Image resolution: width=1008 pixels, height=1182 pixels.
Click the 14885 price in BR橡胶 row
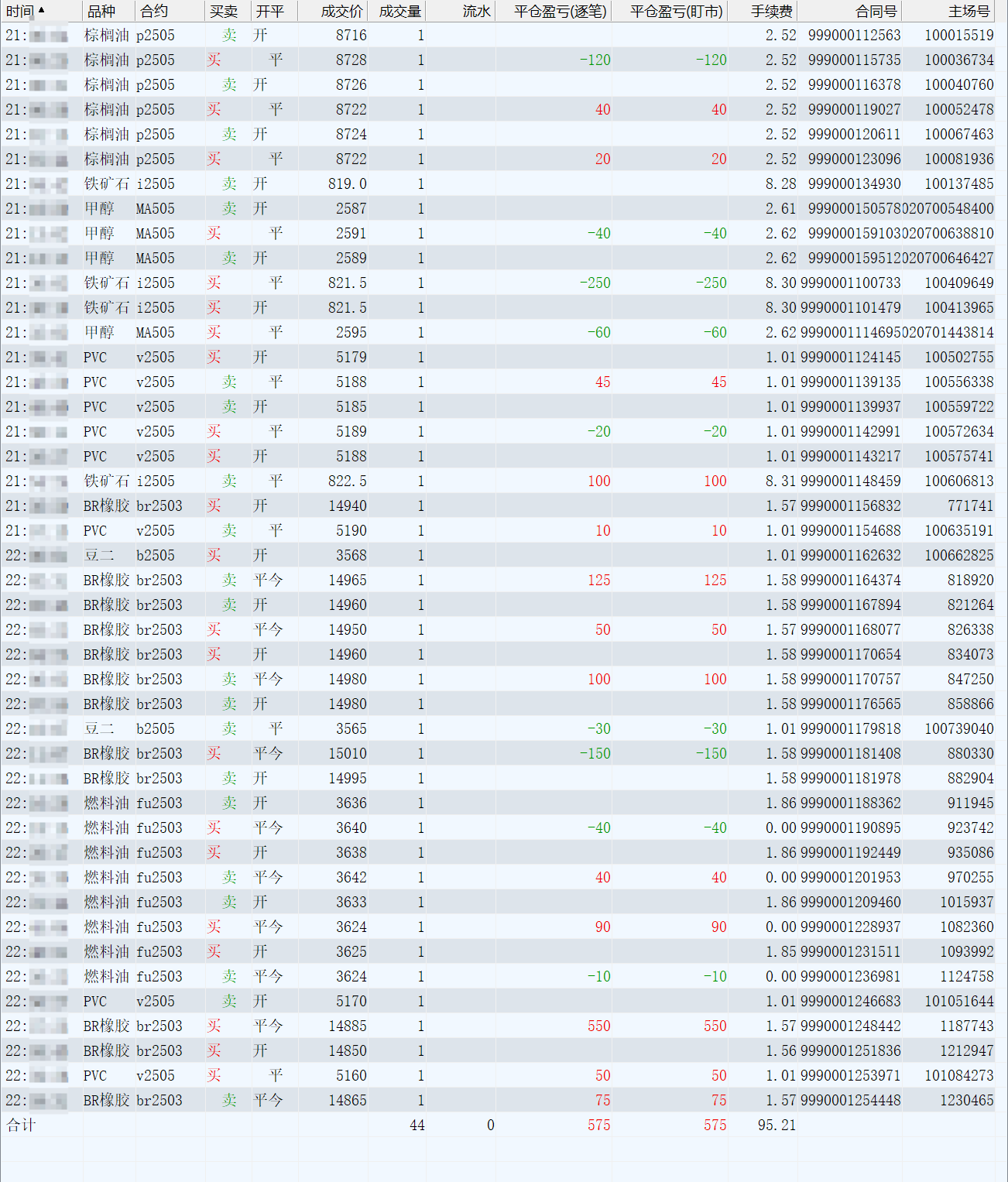click(347, 1026)
